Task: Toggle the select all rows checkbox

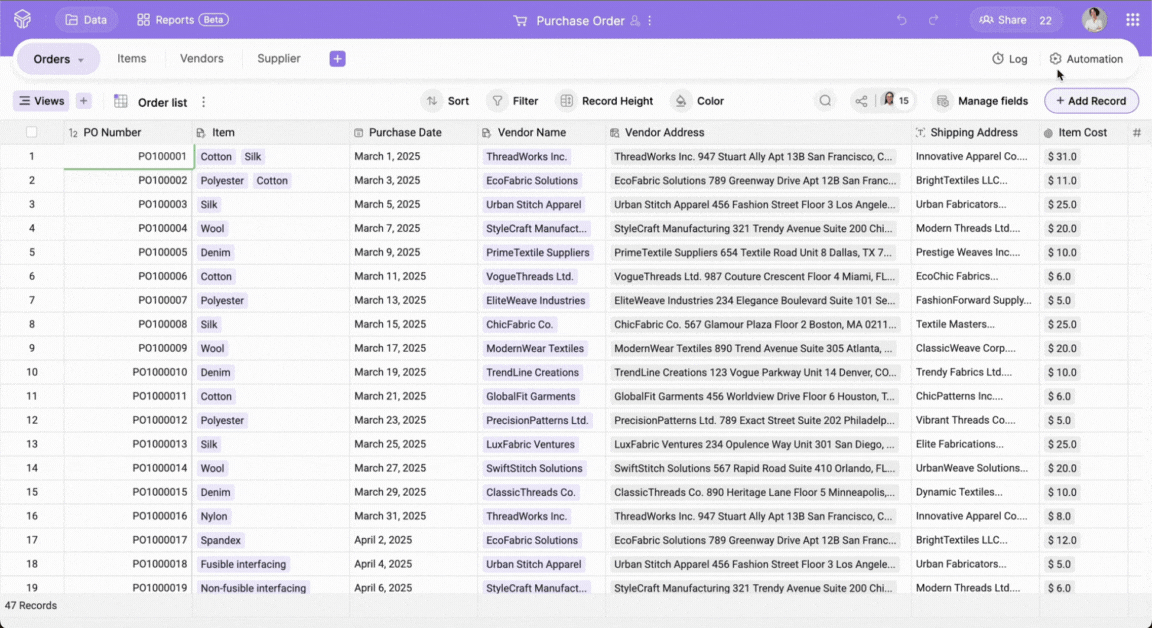Action: pos(32,133)
